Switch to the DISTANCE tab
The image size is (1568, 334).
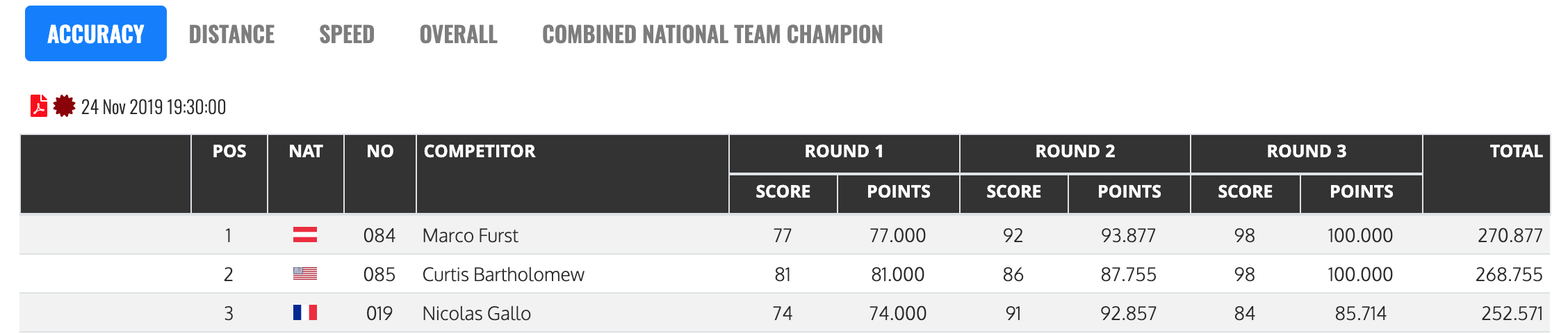tap(231, 34)
